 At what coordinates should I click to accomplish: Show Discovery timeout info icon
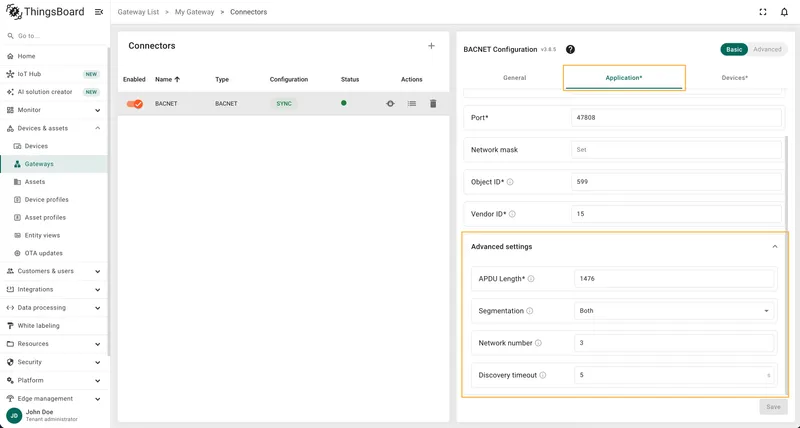pos(542,375)
